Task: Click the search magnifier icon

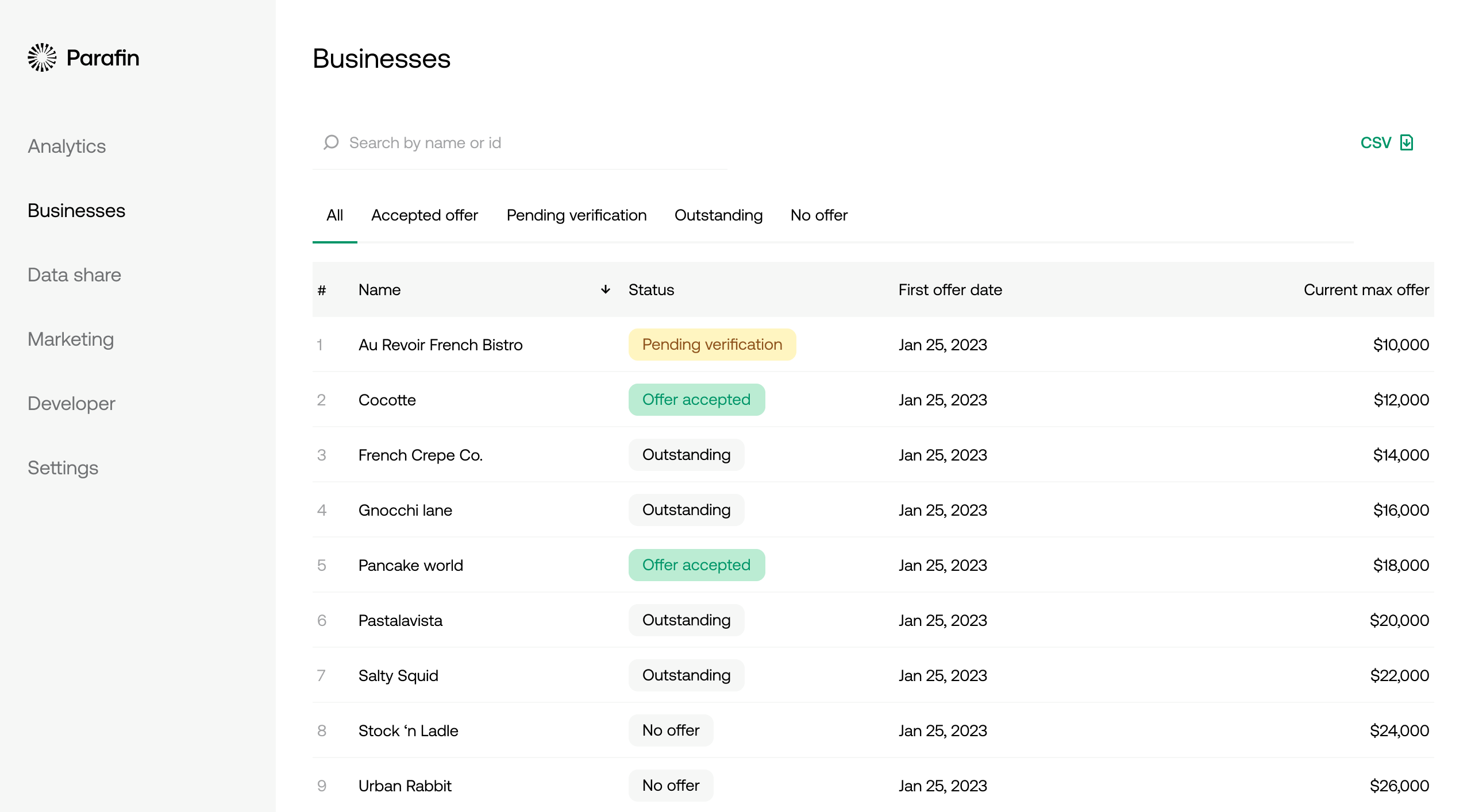Action: click(x=331, y=142)
